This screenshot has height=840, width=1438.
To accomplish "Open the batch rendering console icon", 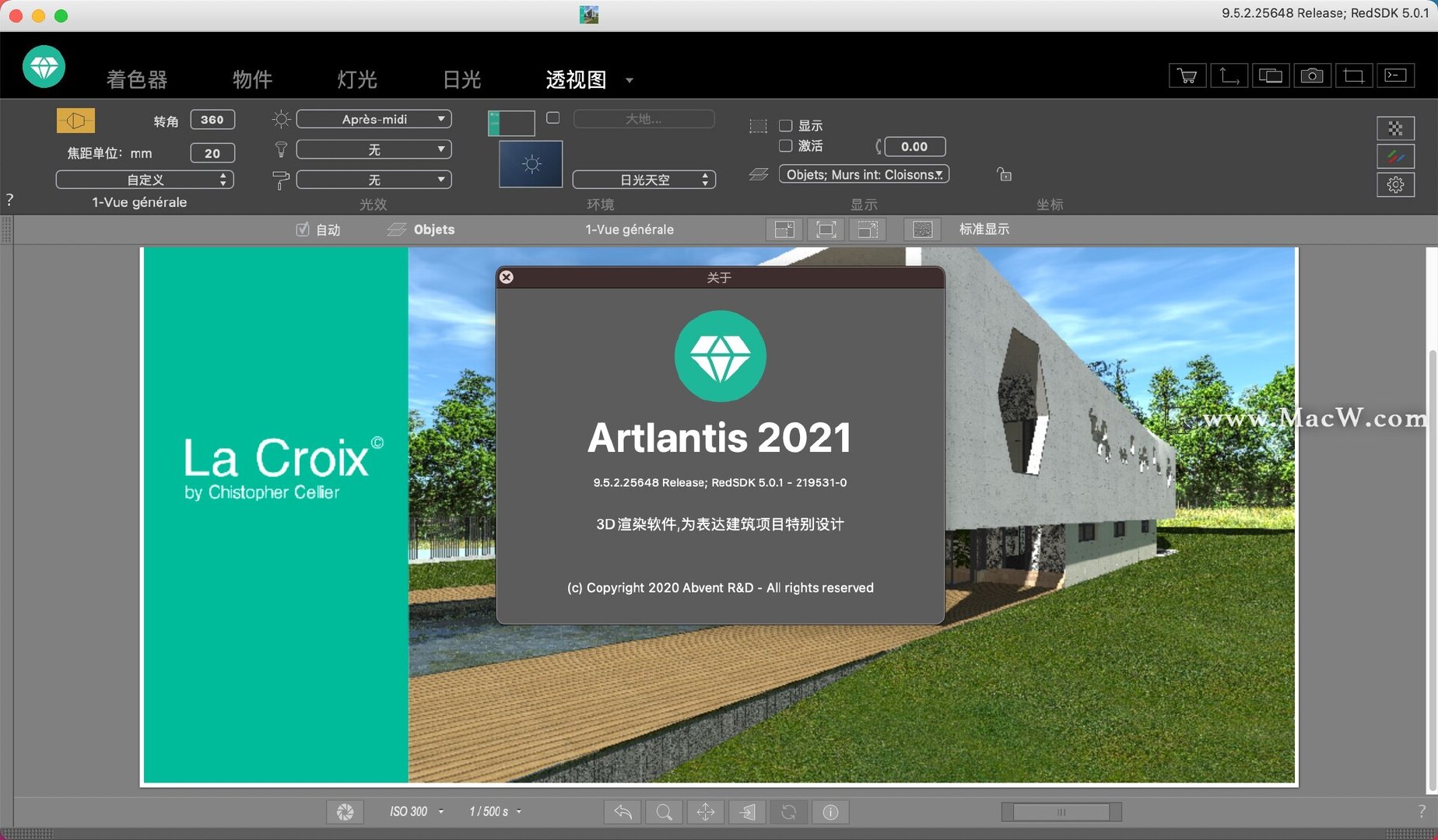I will [x=1395, y=75].
